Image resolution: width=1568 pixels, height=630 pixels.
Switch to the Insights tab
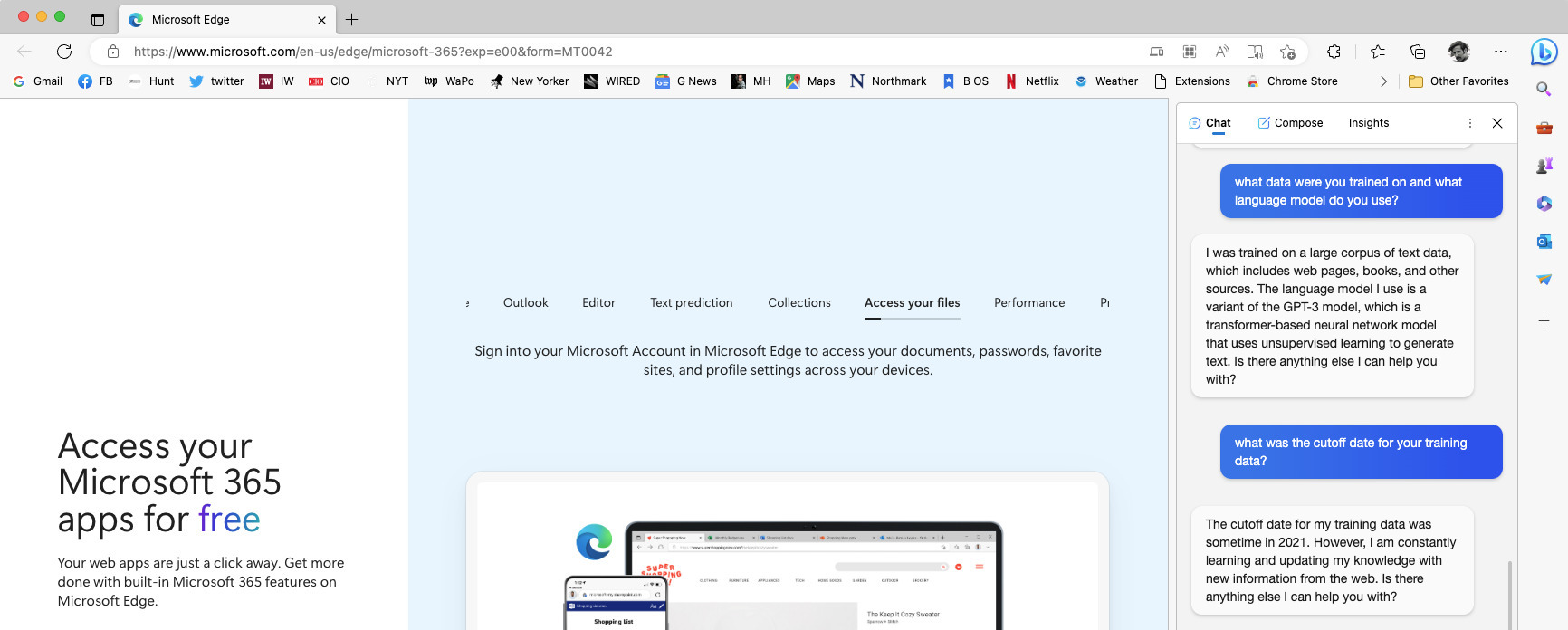click(x=1368, y=123)
